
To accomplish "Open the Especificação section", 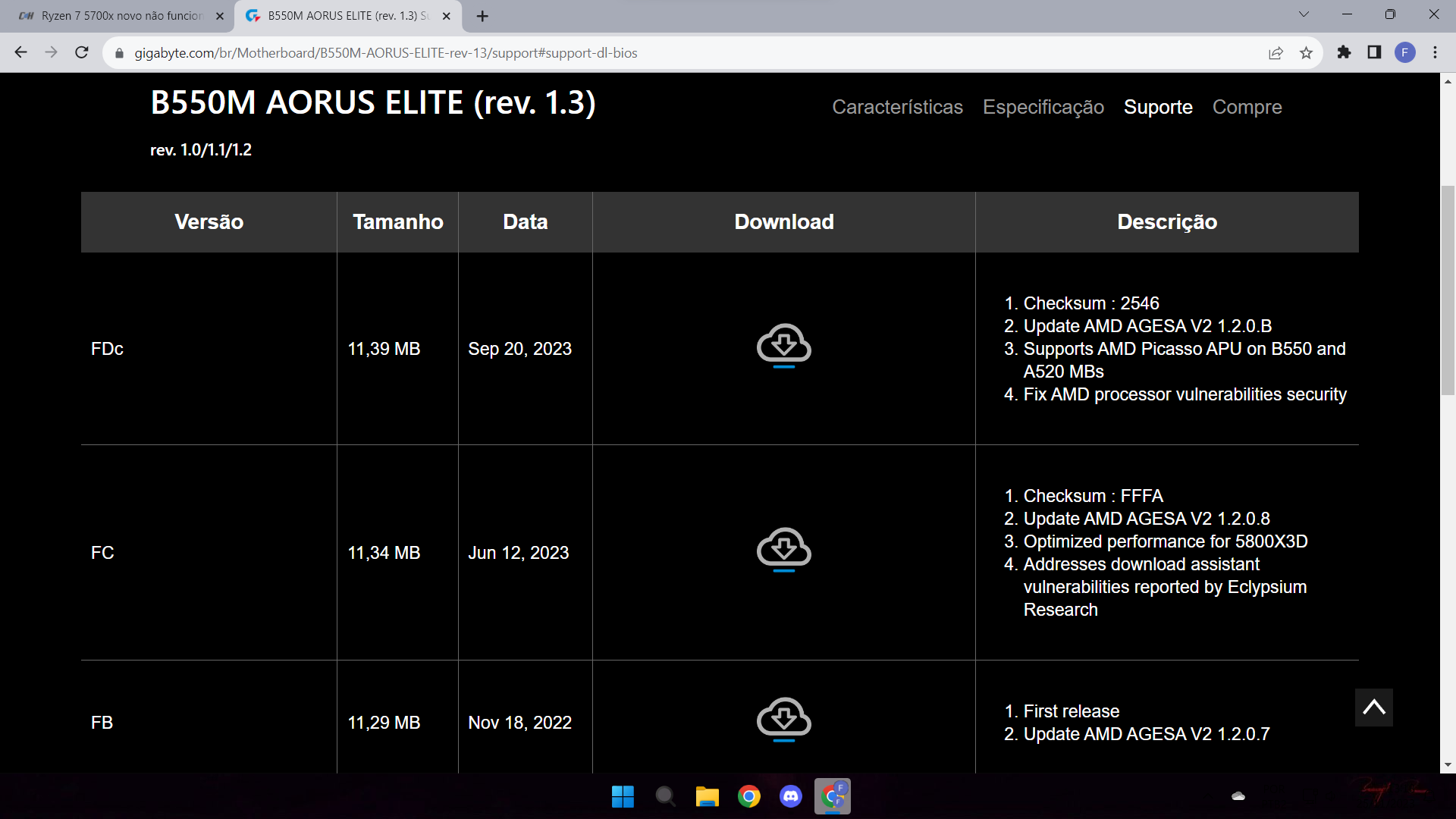I will pos(1043,107).
